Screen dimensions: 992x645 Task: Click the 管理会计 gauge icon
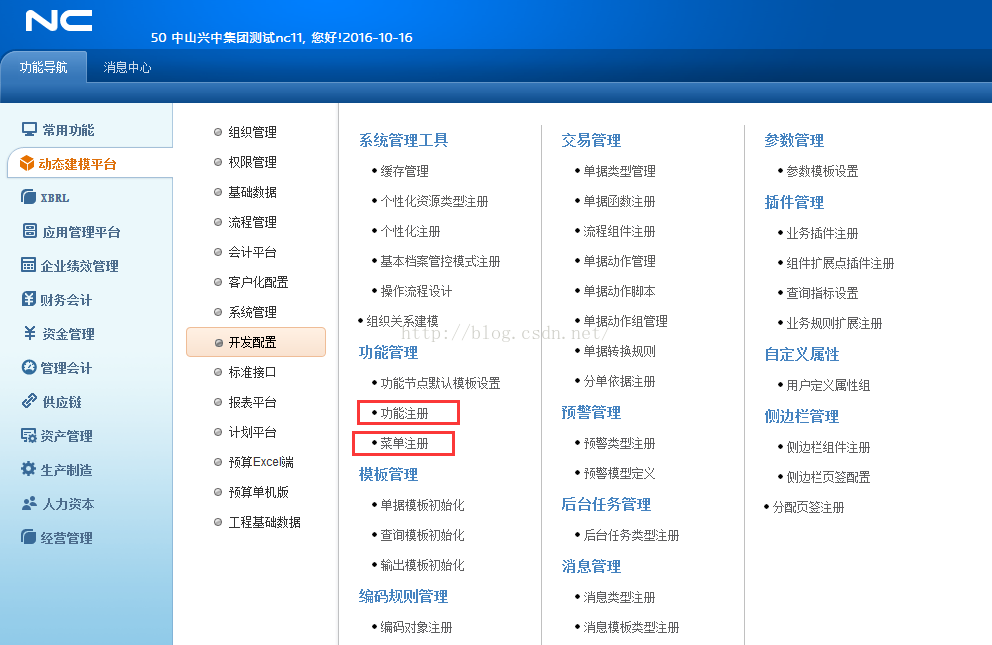pos(28,367)
